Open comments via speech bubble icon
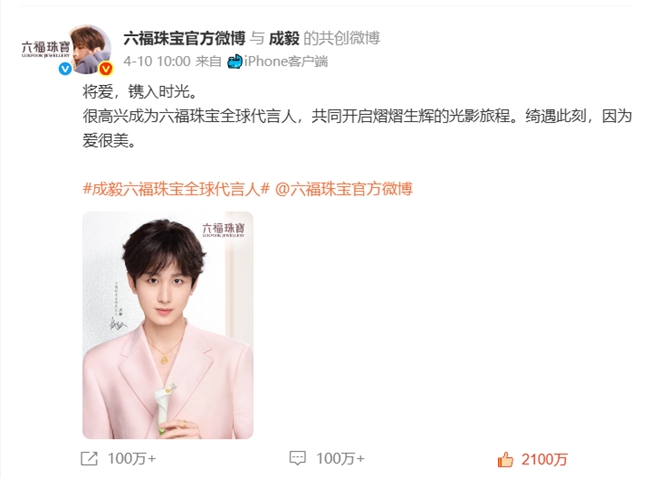Screen dimensions: 650x478 298,458
